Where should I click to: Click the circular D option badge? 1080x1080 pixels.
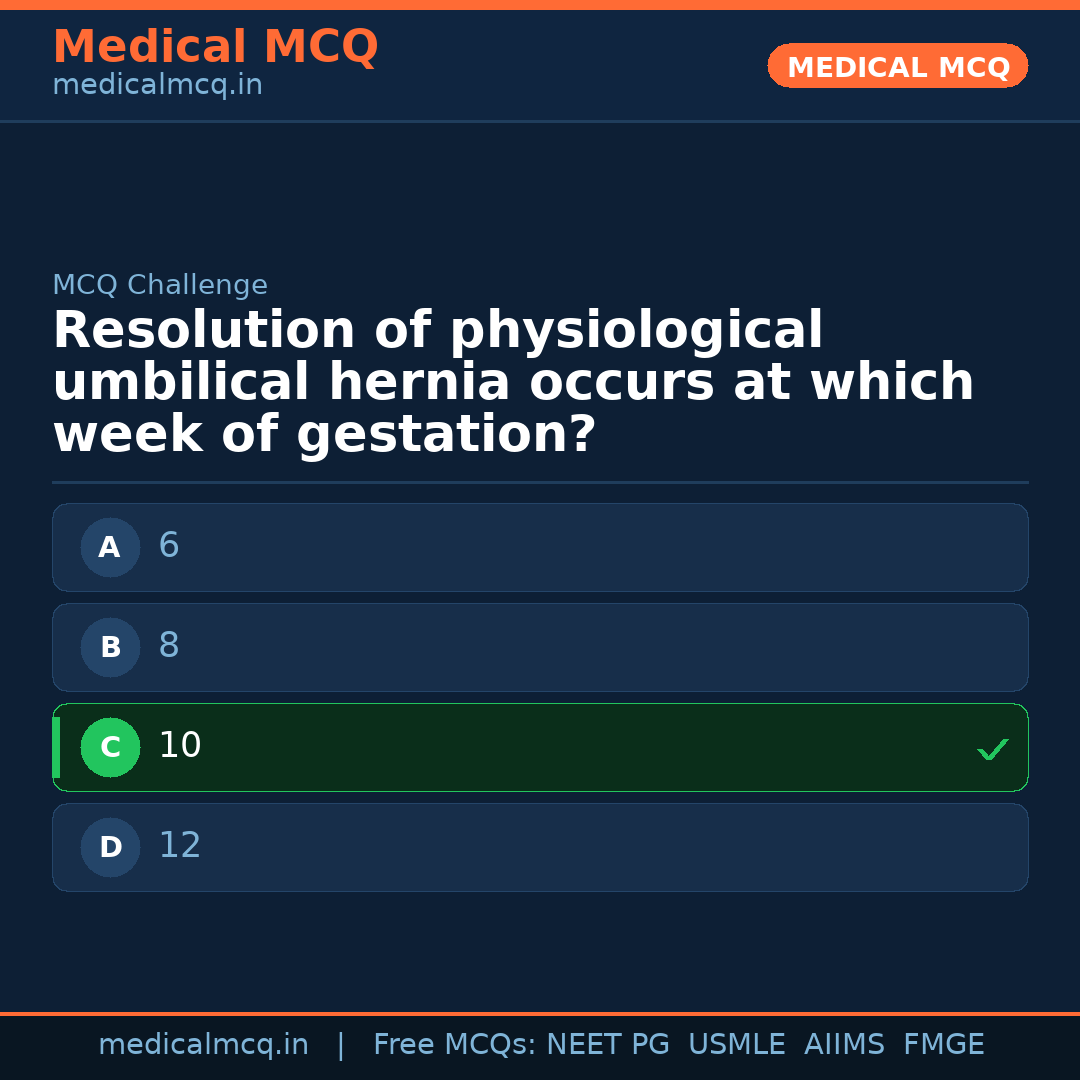(110, 847)
